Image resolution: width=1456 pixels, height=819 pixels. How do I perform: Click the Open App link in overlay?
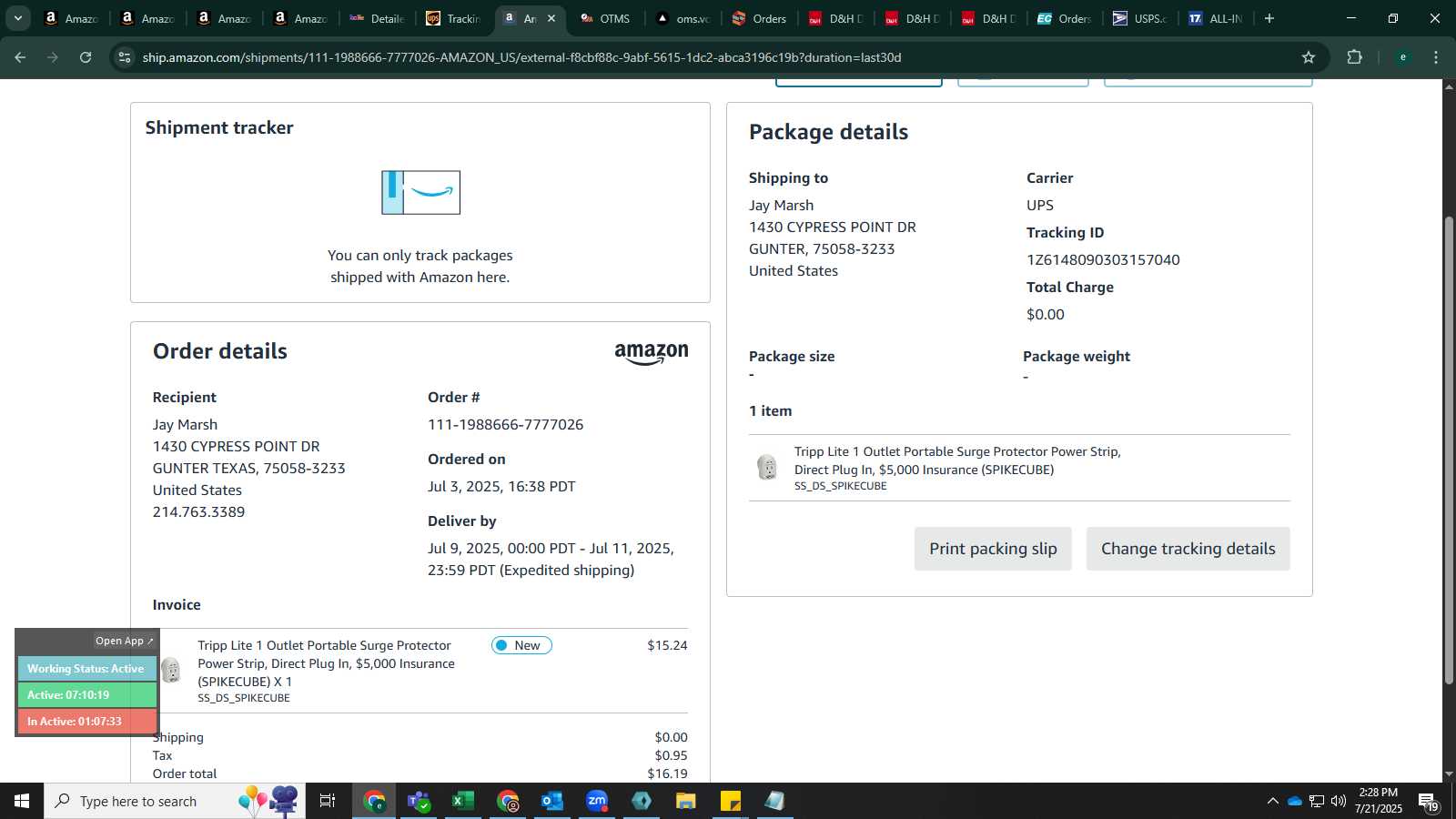pos(125,641)
